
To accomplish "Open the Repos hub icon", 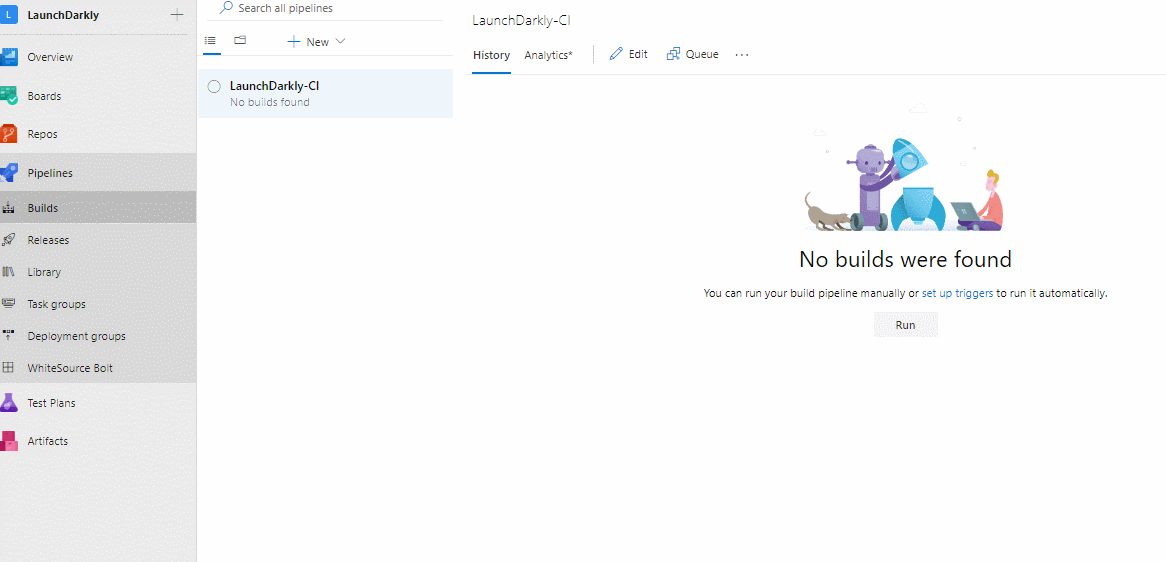I will click(x=8, y=135).
